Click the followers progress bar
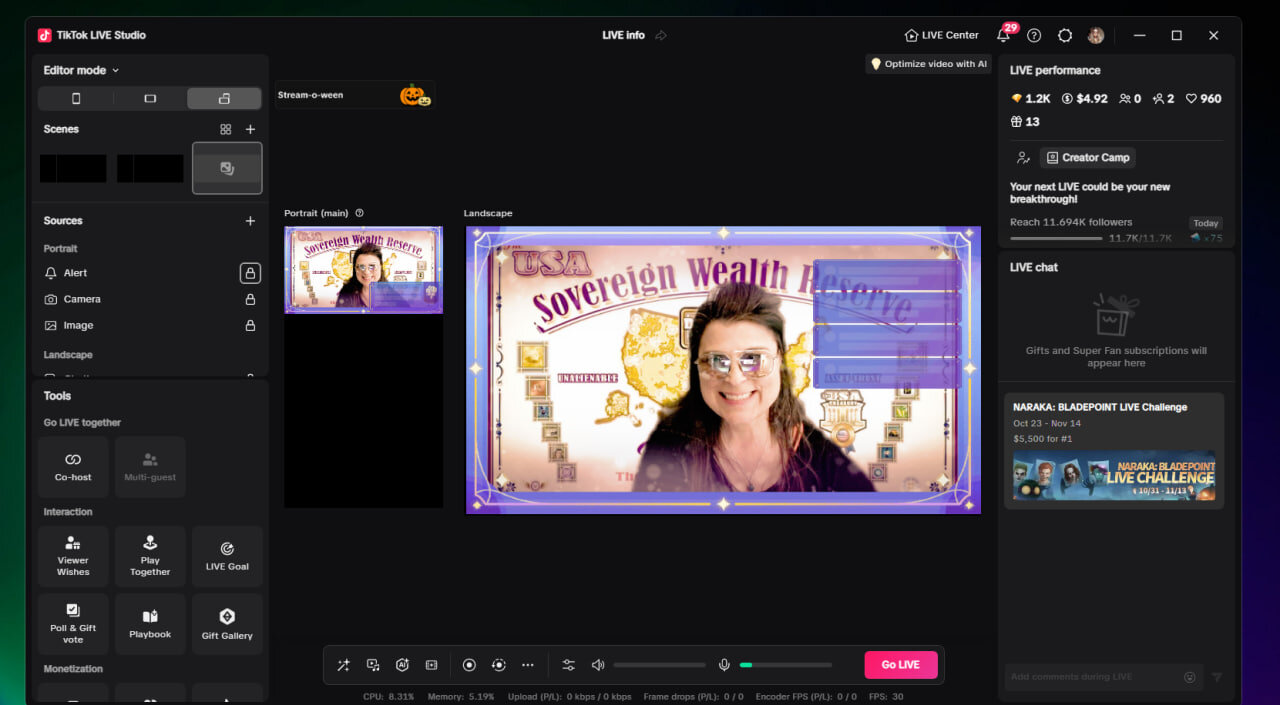Viewport: 1280px width, 705px height. pos(1056,238)
